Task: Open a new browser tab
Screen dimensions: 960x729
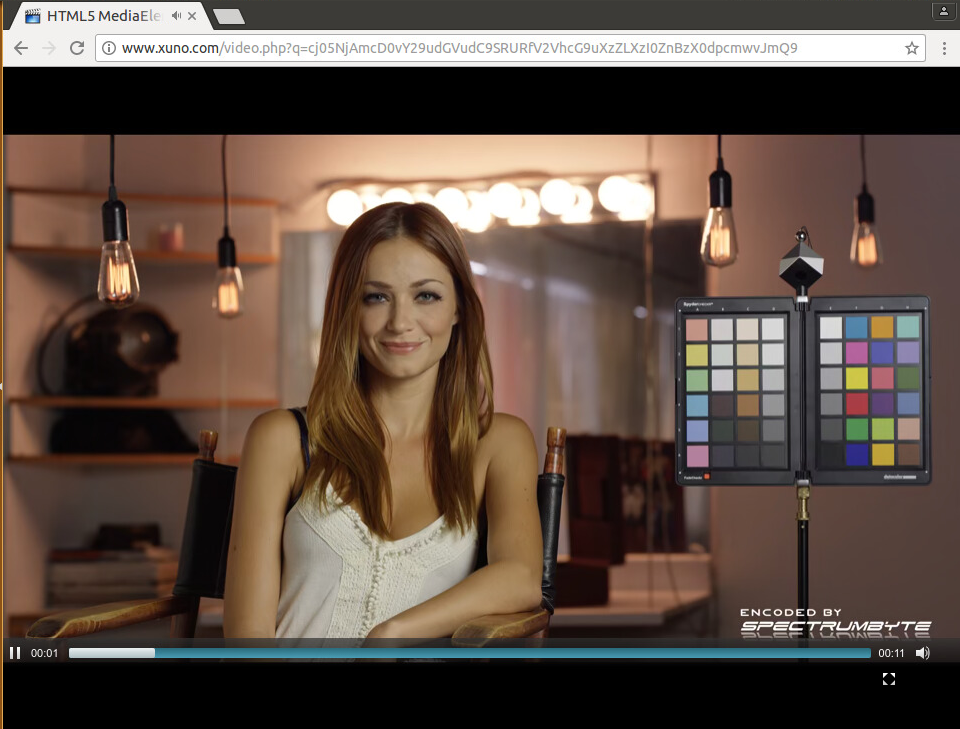Action: tap(230, 17)
